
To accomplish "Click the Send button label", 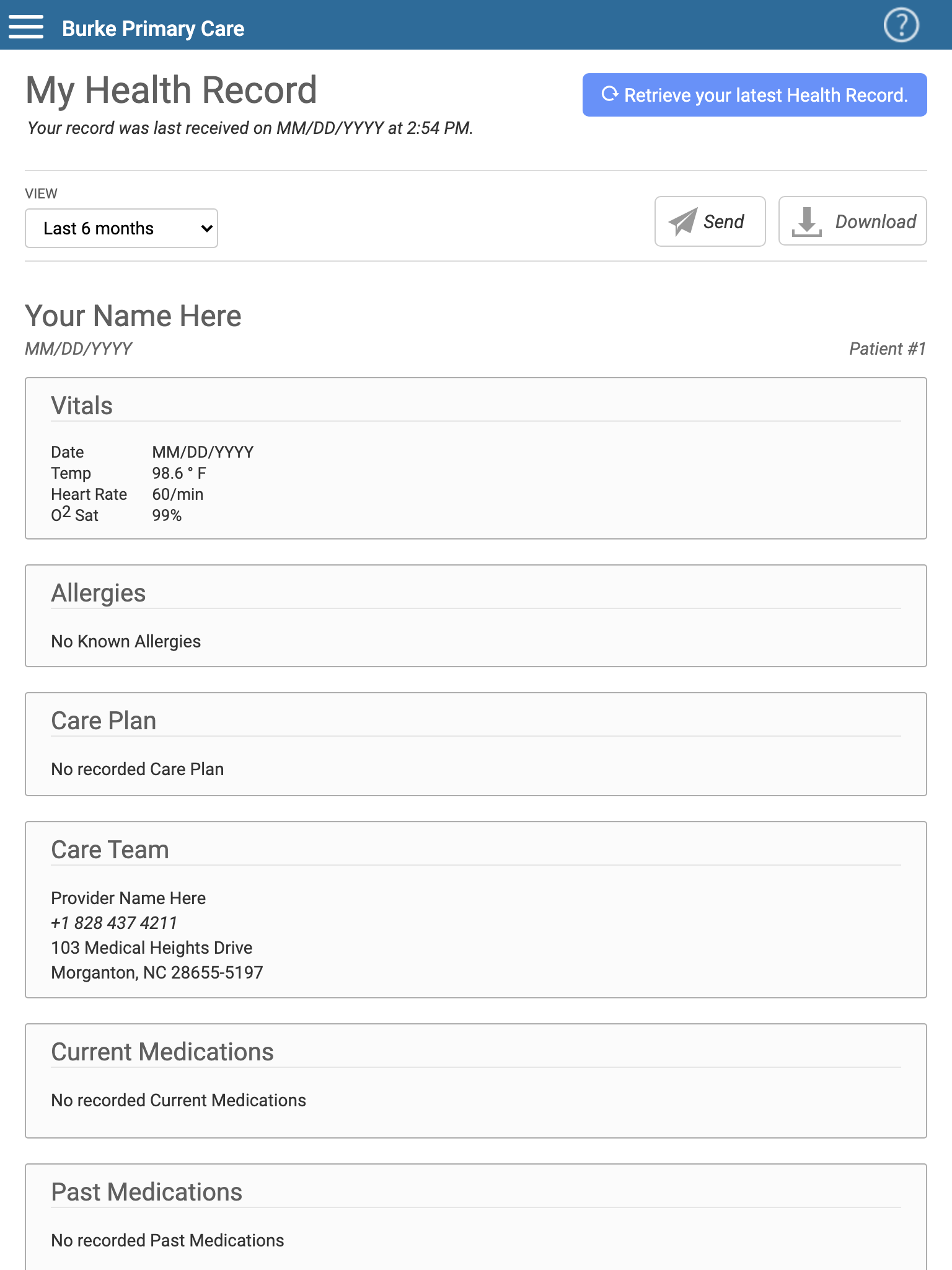I will tap(723, 221).
